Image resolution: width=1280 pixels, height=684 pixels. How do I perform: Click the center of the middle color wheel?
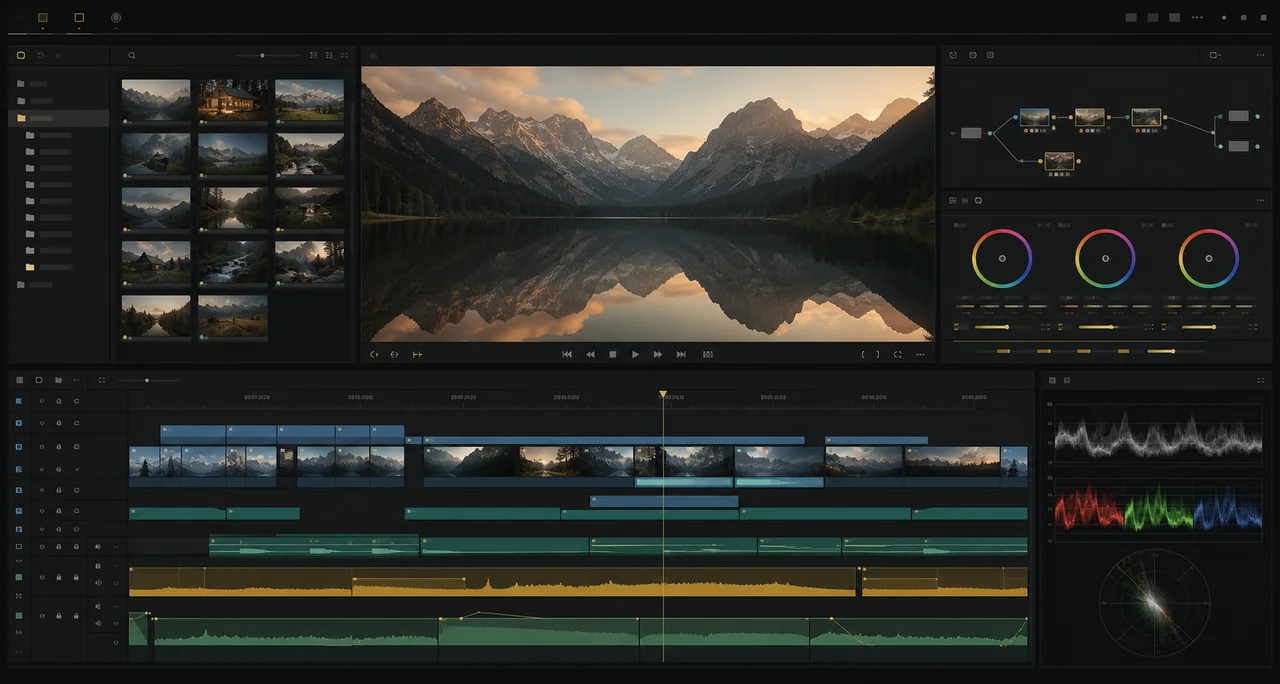point(1105,258)
